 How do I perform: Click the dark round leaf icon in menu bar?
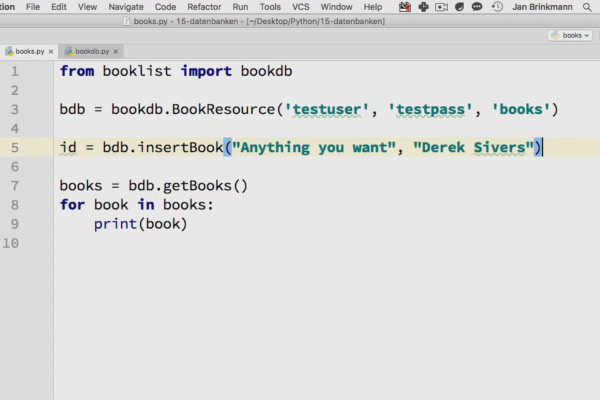click(459, 7)
